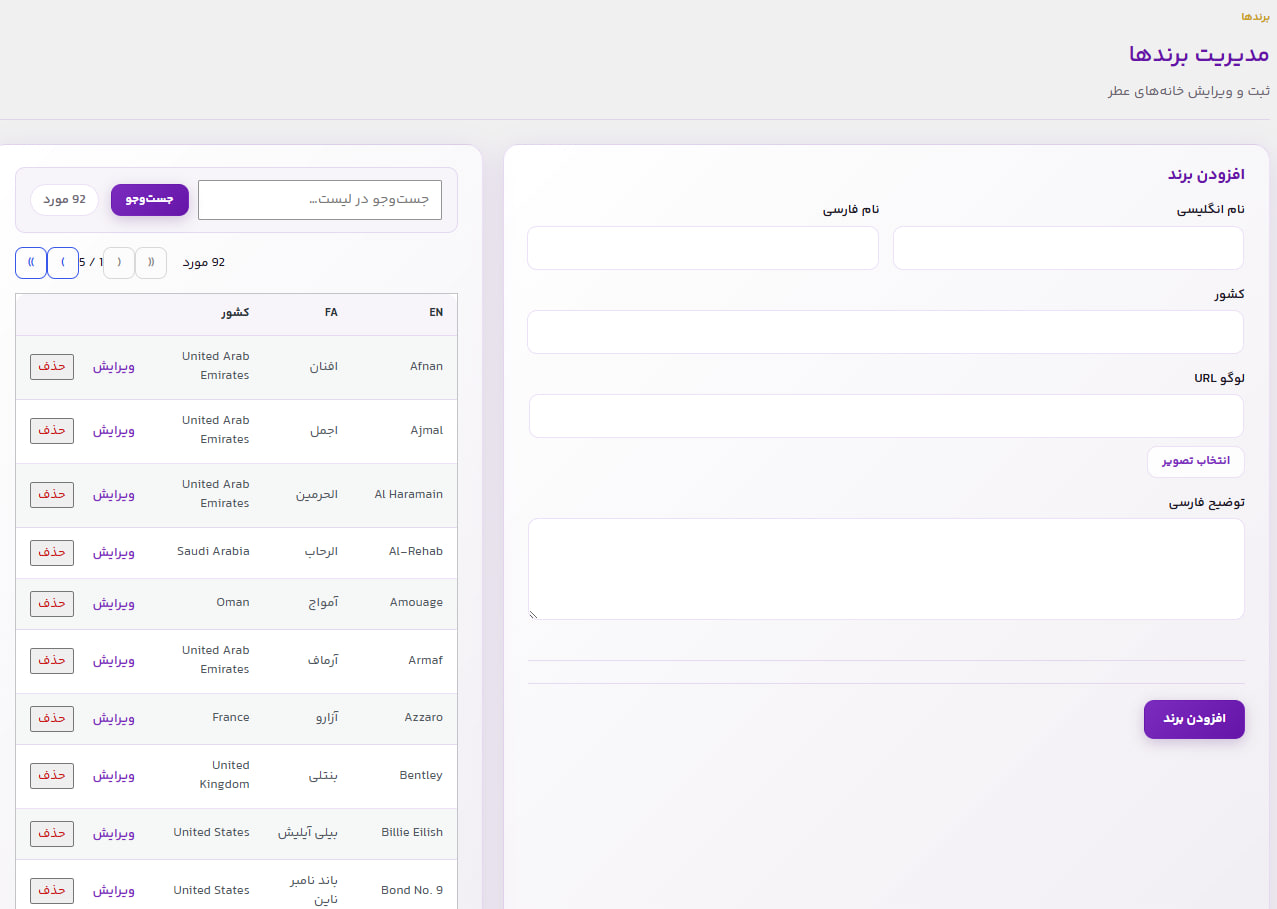Select the Al Haramain name cell
Image resolution: width=1277 pixels, height=909 pixels.
[408, 494]
